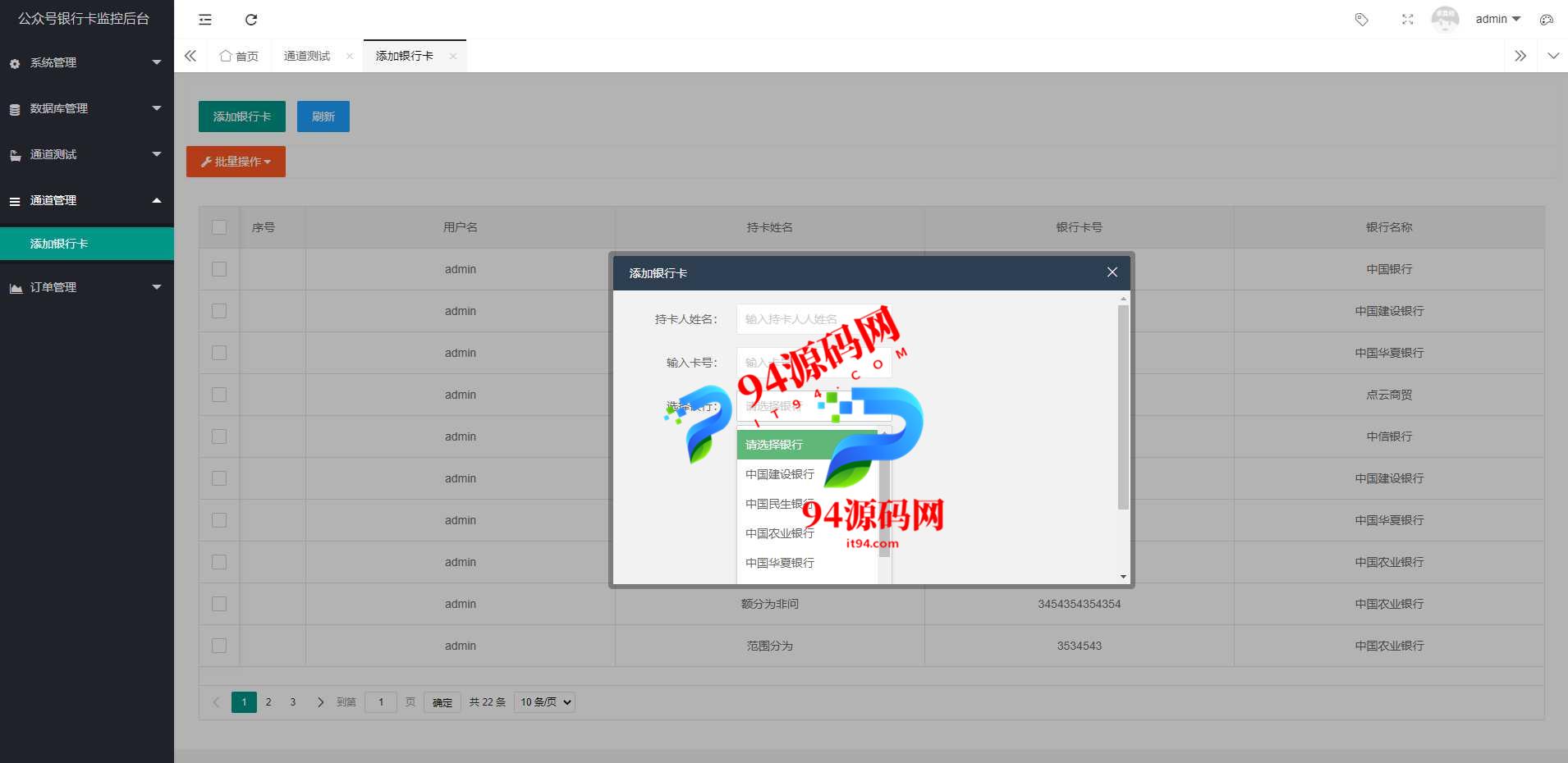Select 添加银行卡 sidebar submenu item

tap(87, 244)
